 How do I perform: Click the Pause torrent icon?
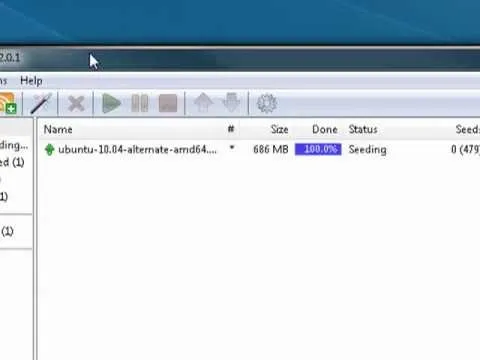tap(140, 103)
